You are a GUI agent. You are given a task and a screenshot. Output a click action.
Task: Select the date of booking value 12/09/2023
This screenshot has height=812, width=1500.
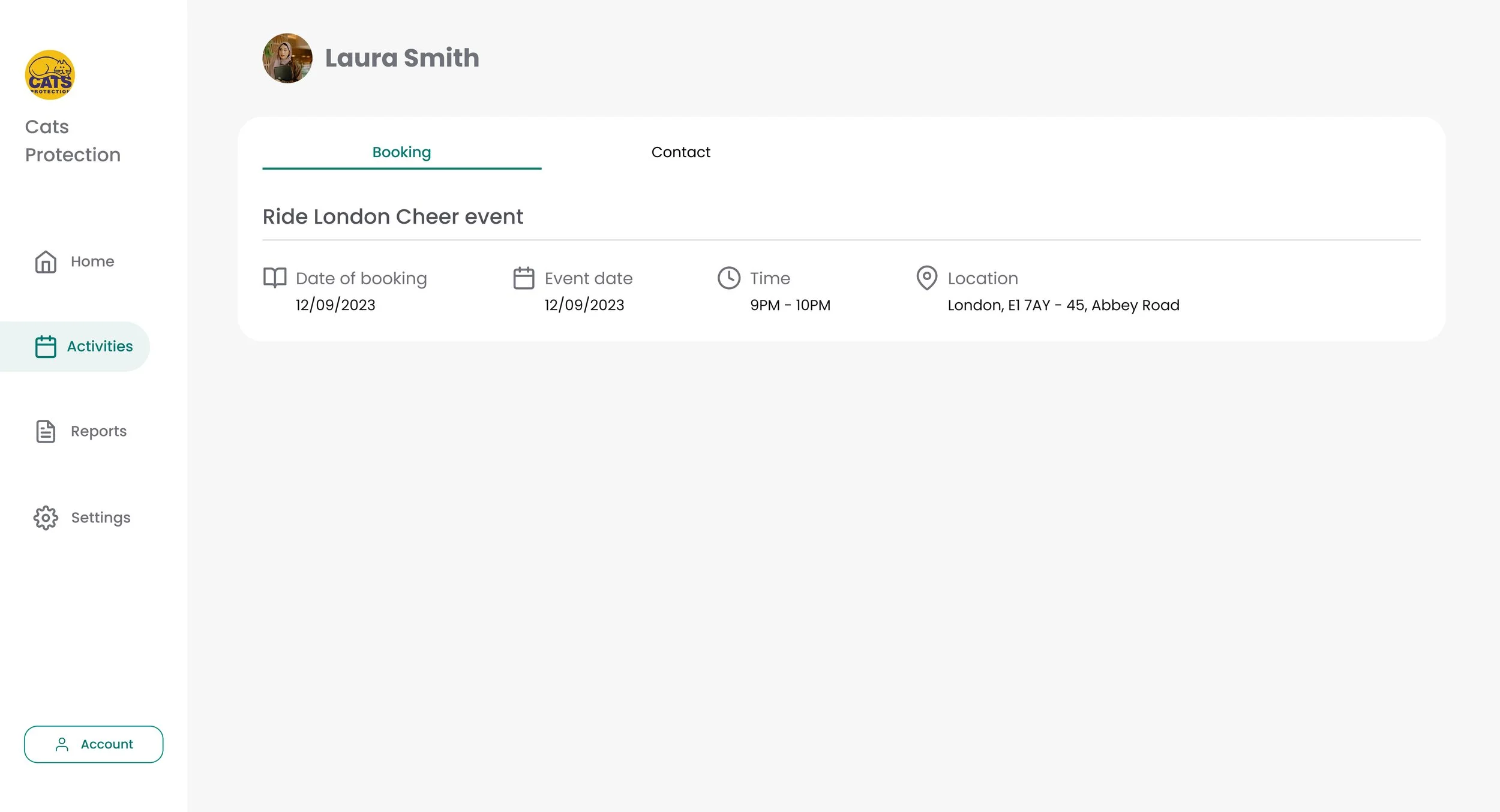tap(335, 305)
